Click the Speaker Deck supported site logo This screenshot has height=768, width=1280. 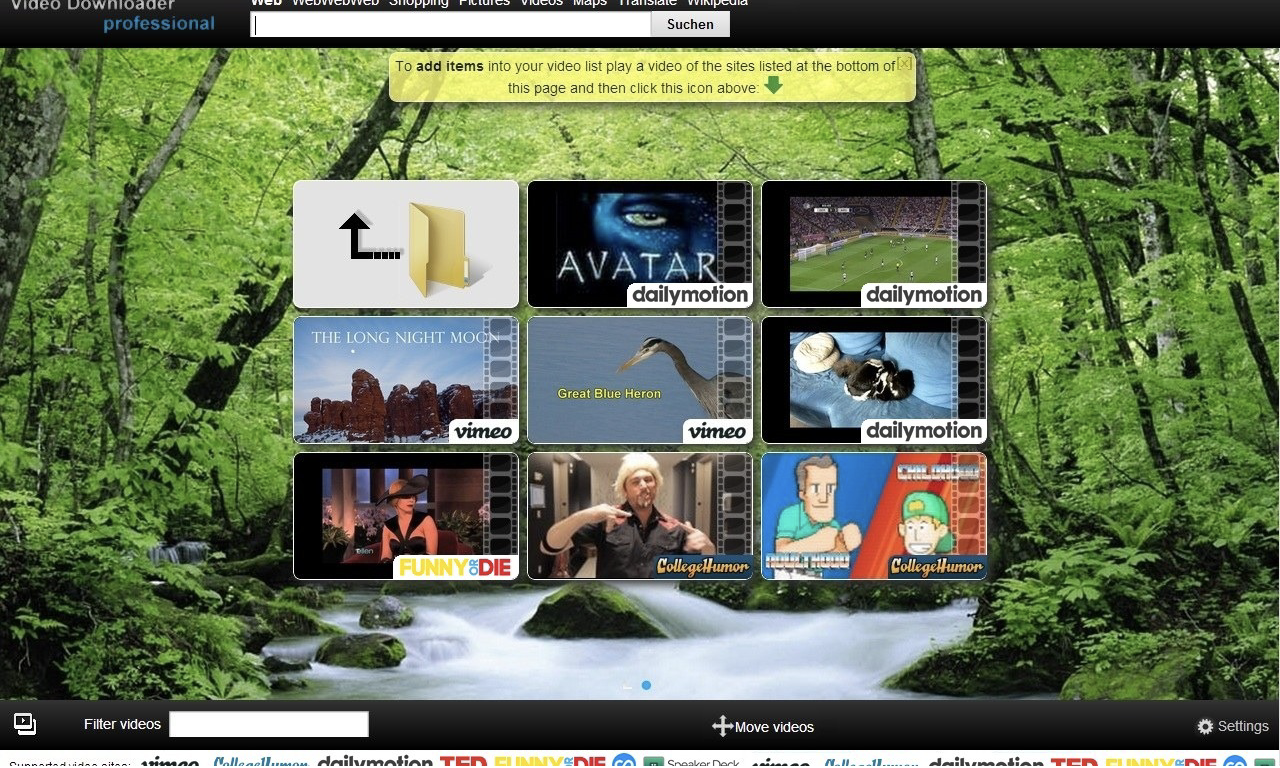click(x=691, y=763)
